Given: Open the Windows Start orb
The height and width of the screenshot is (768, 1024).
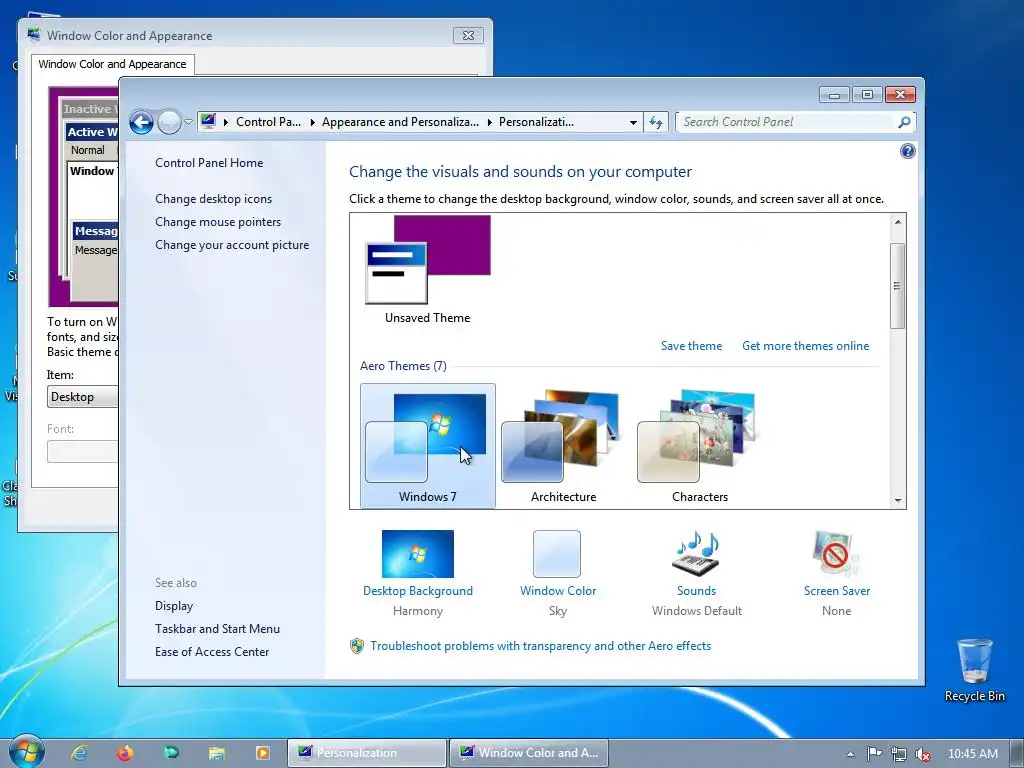Looking at the screenshot, I should point(26,752).
